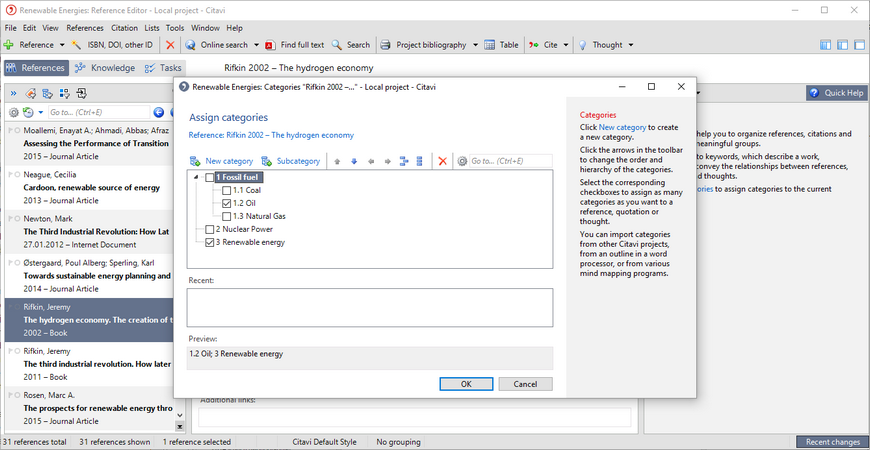This screenshot has height=450, width=870.
Task: Click the New category link in help text
Action: 623,127
